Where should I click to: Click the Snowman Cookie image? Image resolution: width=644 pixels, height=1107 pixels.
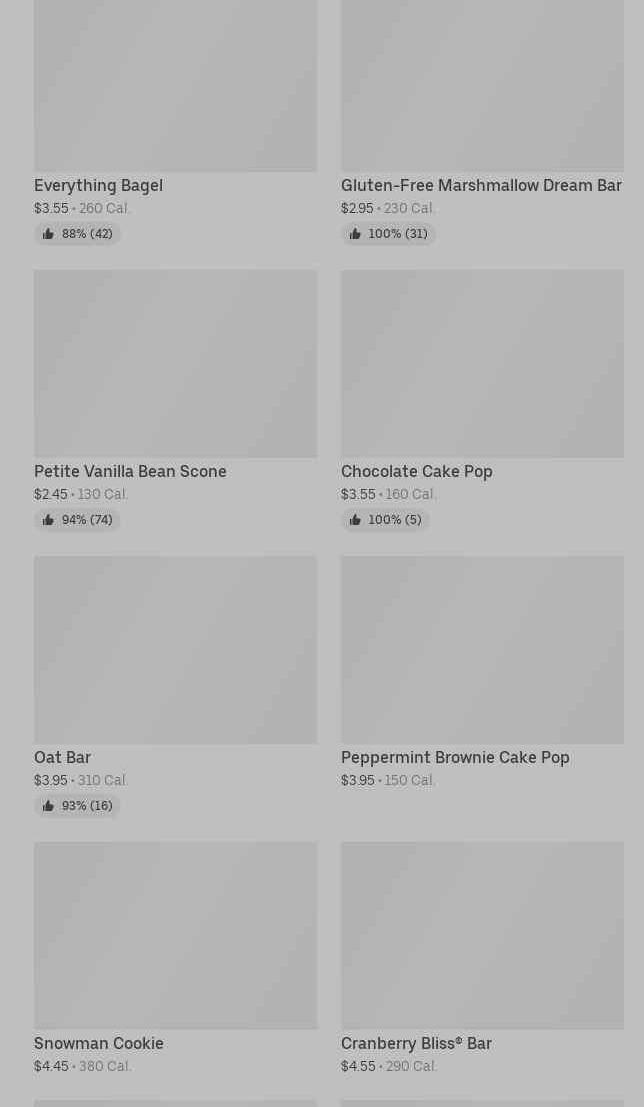pyautogui.click(x=175, y=935)
